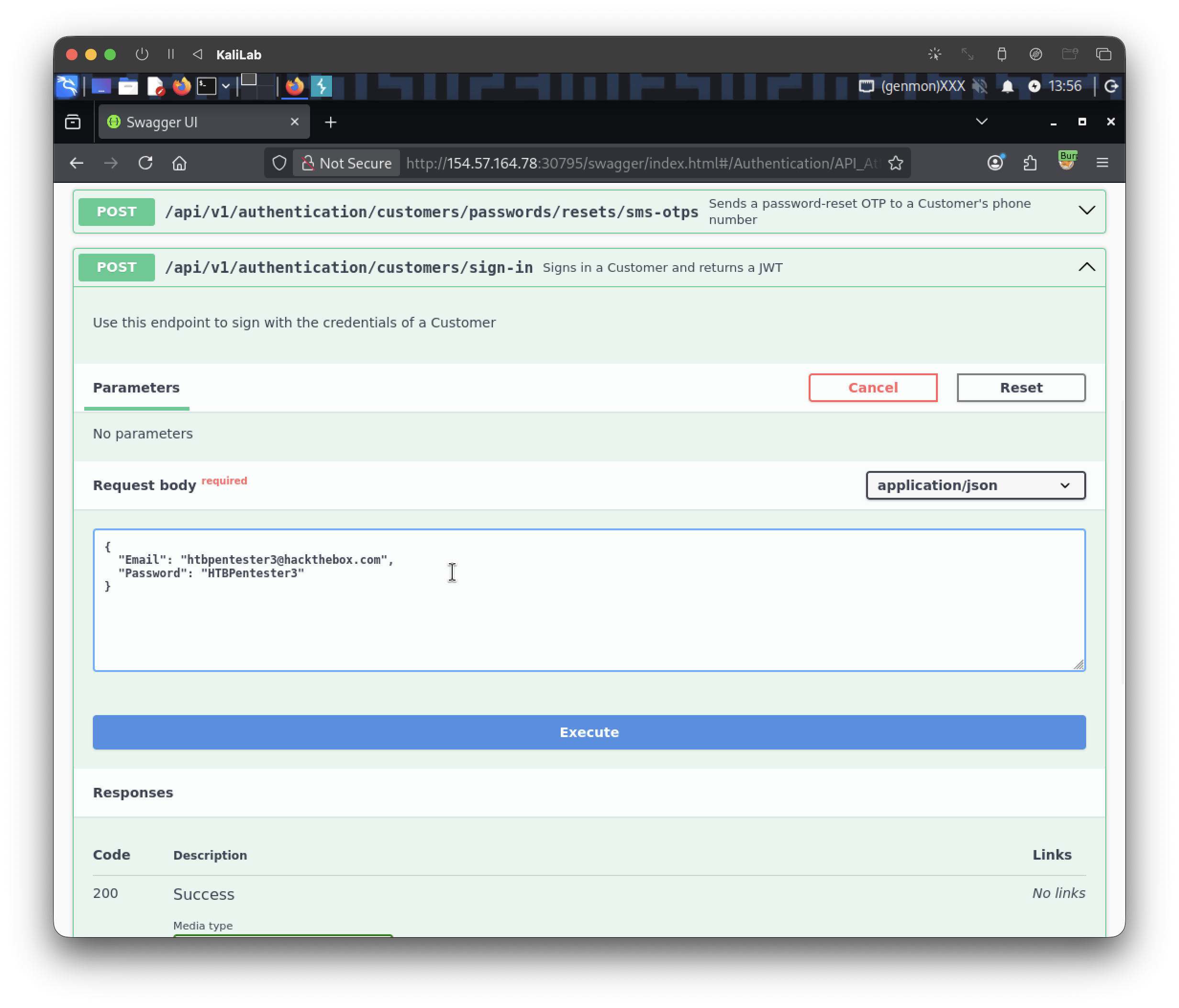
Task: Click the Reset button
Action: click(1021, 388)
